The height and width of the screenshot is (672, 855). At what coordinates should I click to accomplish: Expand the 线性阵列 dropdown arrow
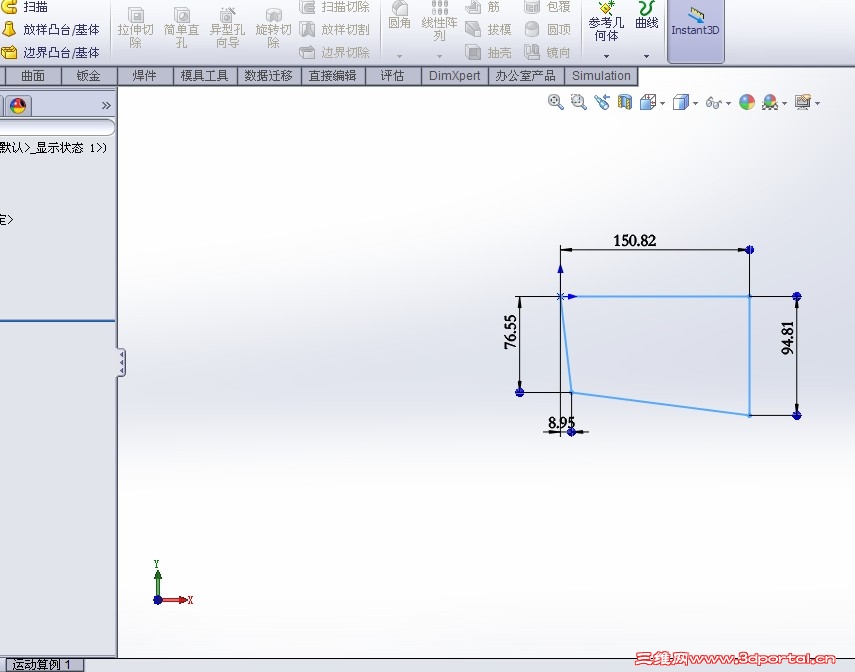pyautogui.click(x=439, y=56)
